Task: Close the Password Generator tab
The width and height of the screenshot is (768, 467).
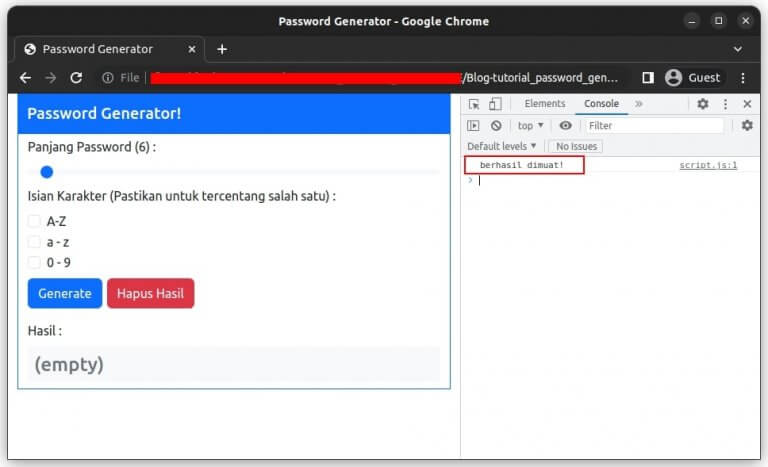Action: [192, 49]
